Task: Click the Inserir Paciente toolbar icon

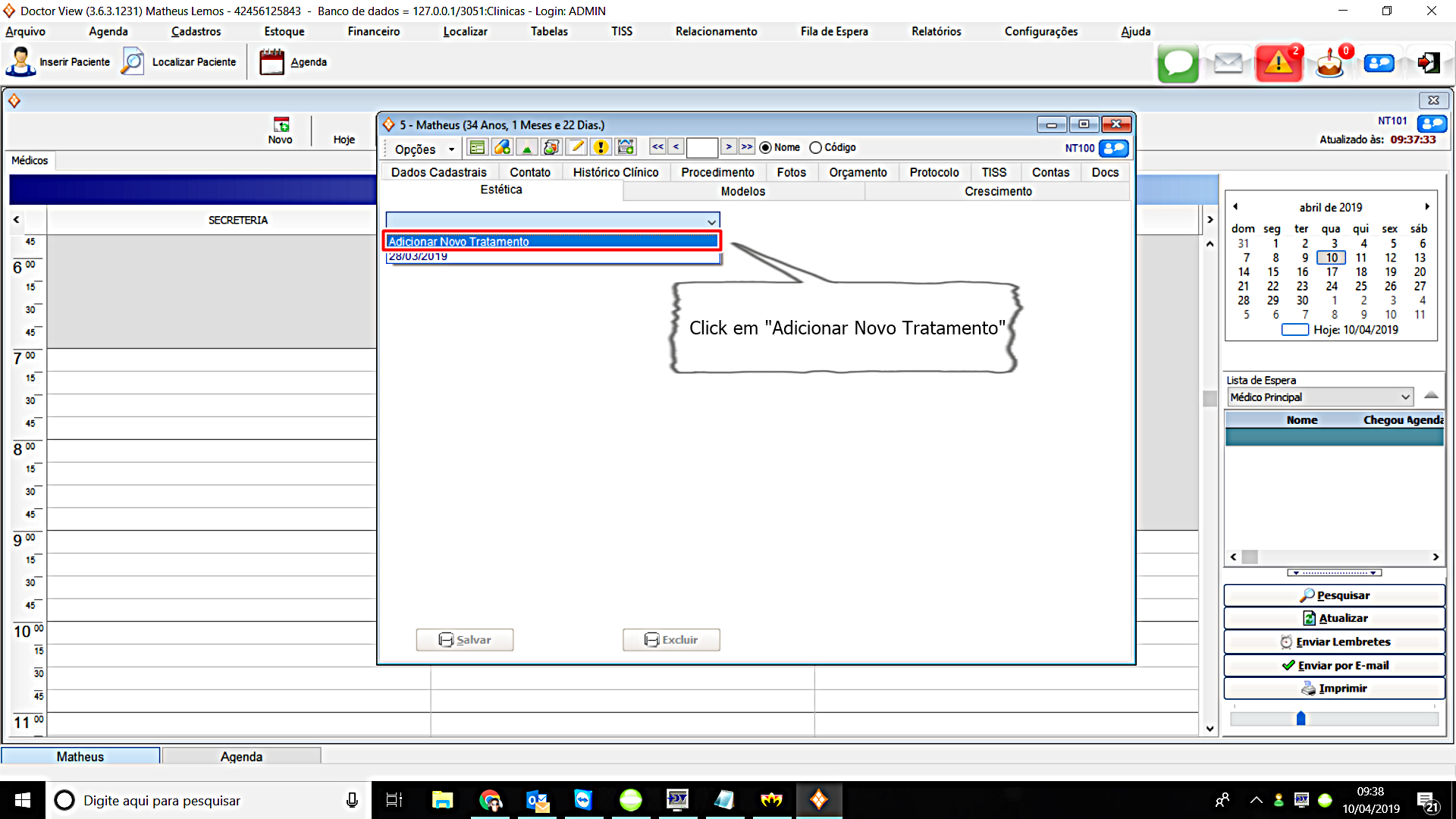Action: click(20, 62)
